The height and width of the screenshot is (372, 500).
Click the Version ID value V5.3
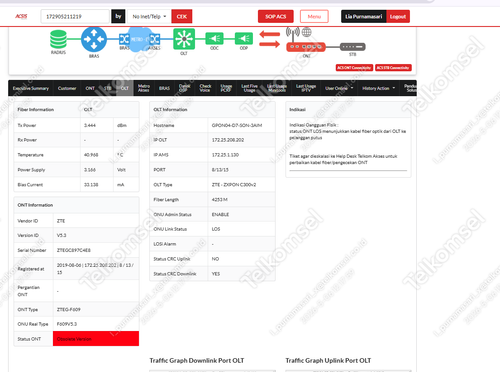(x=61, y=235)
